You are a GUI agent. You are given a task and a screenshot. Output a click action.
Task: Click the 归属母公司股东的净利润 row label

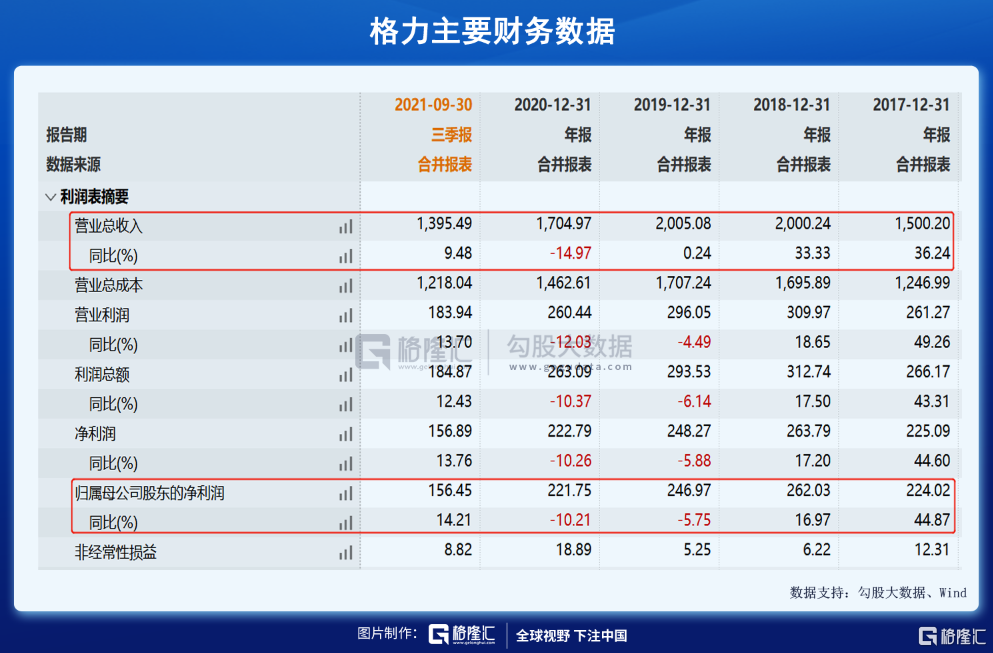click(x=149, y=493)
